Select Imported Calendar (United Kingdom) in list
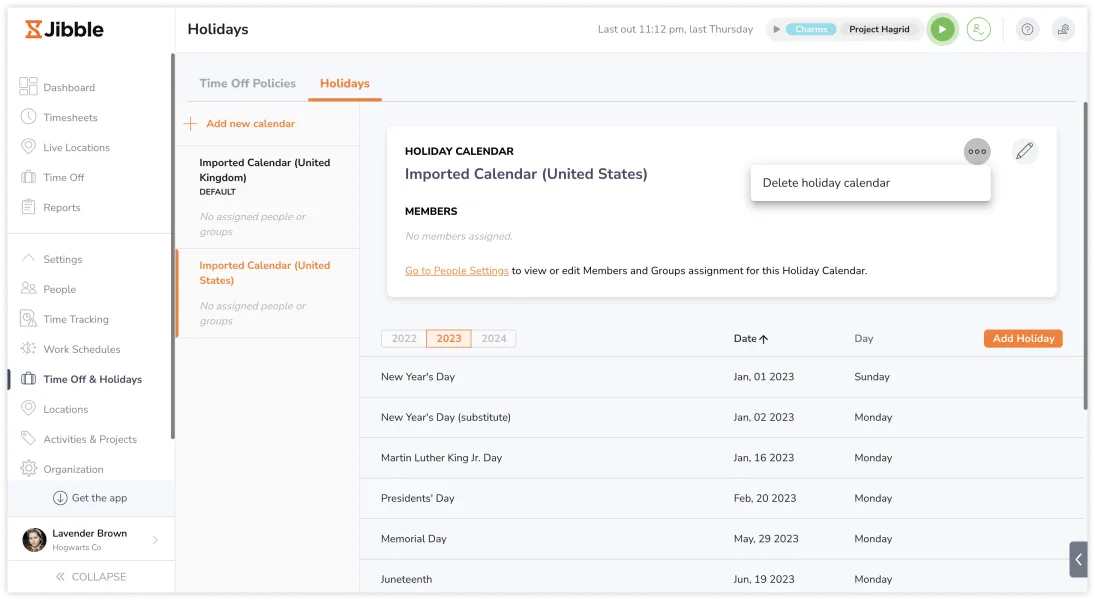The width and height of the screenshot is (1095, 600). point(265,170)
